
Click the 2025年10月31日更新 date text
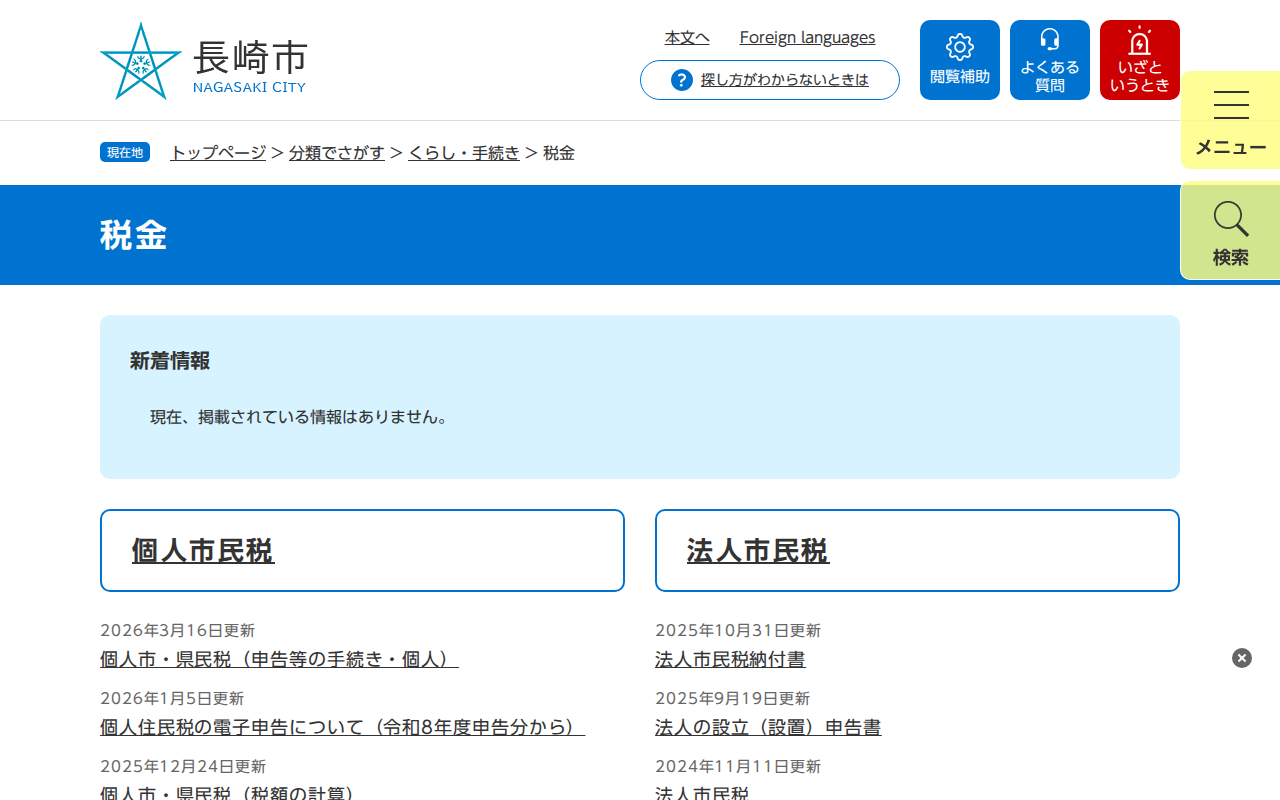(738, 630)
